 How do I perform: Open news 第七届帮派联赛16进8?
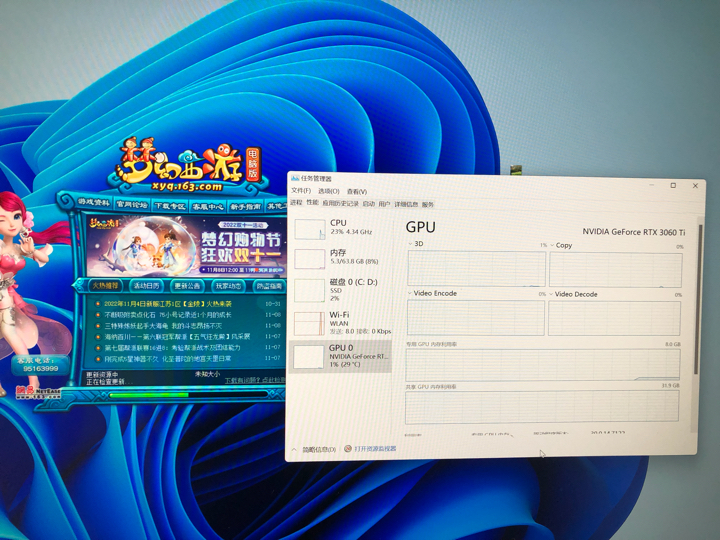(172, 348)
